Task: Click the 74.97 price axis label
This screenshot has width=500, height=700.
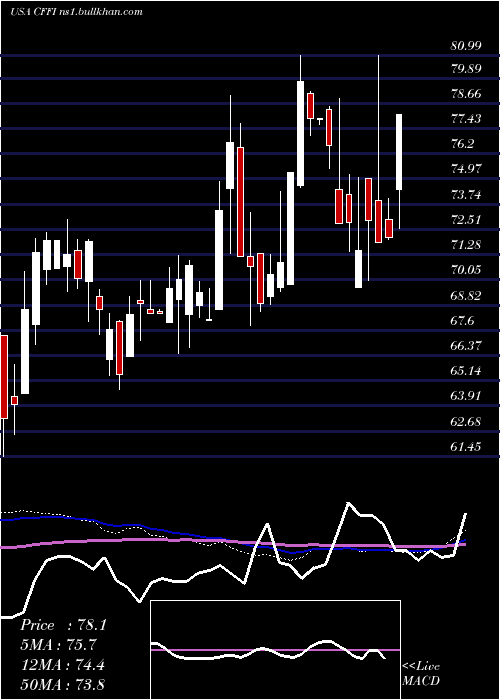Action: tap(466, 169)
